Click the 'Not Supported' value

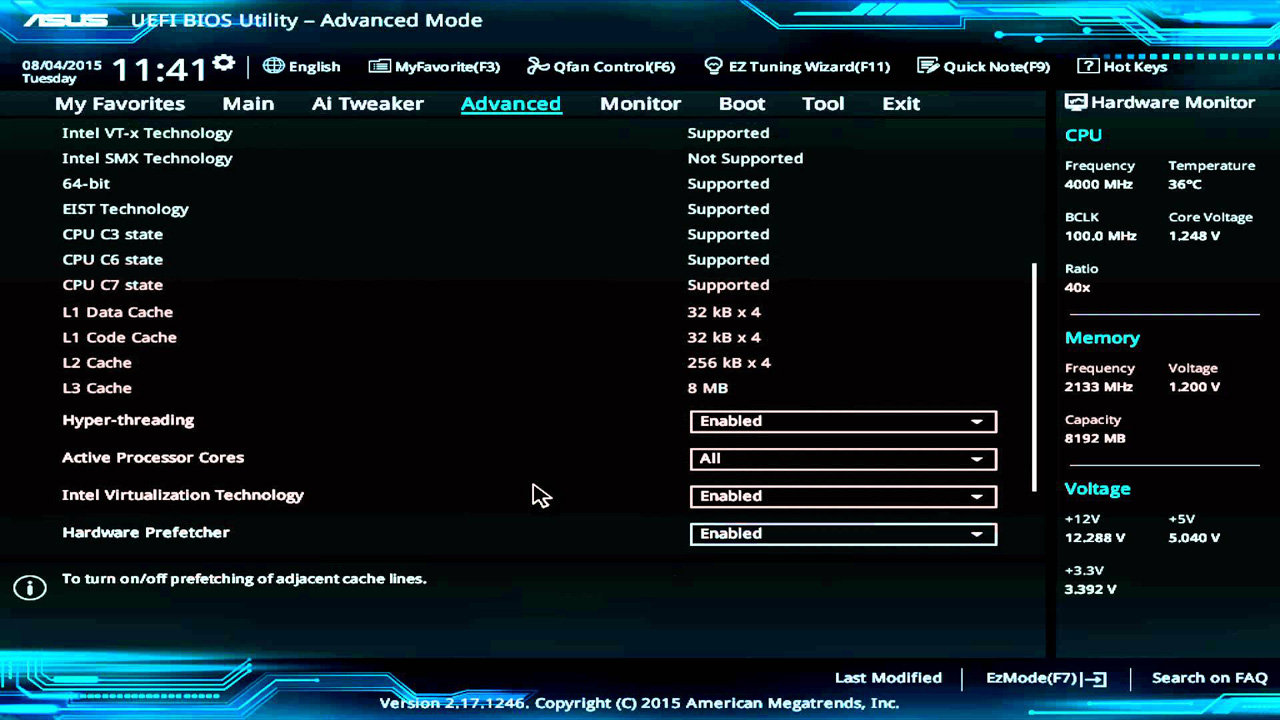tap(745, 158)
